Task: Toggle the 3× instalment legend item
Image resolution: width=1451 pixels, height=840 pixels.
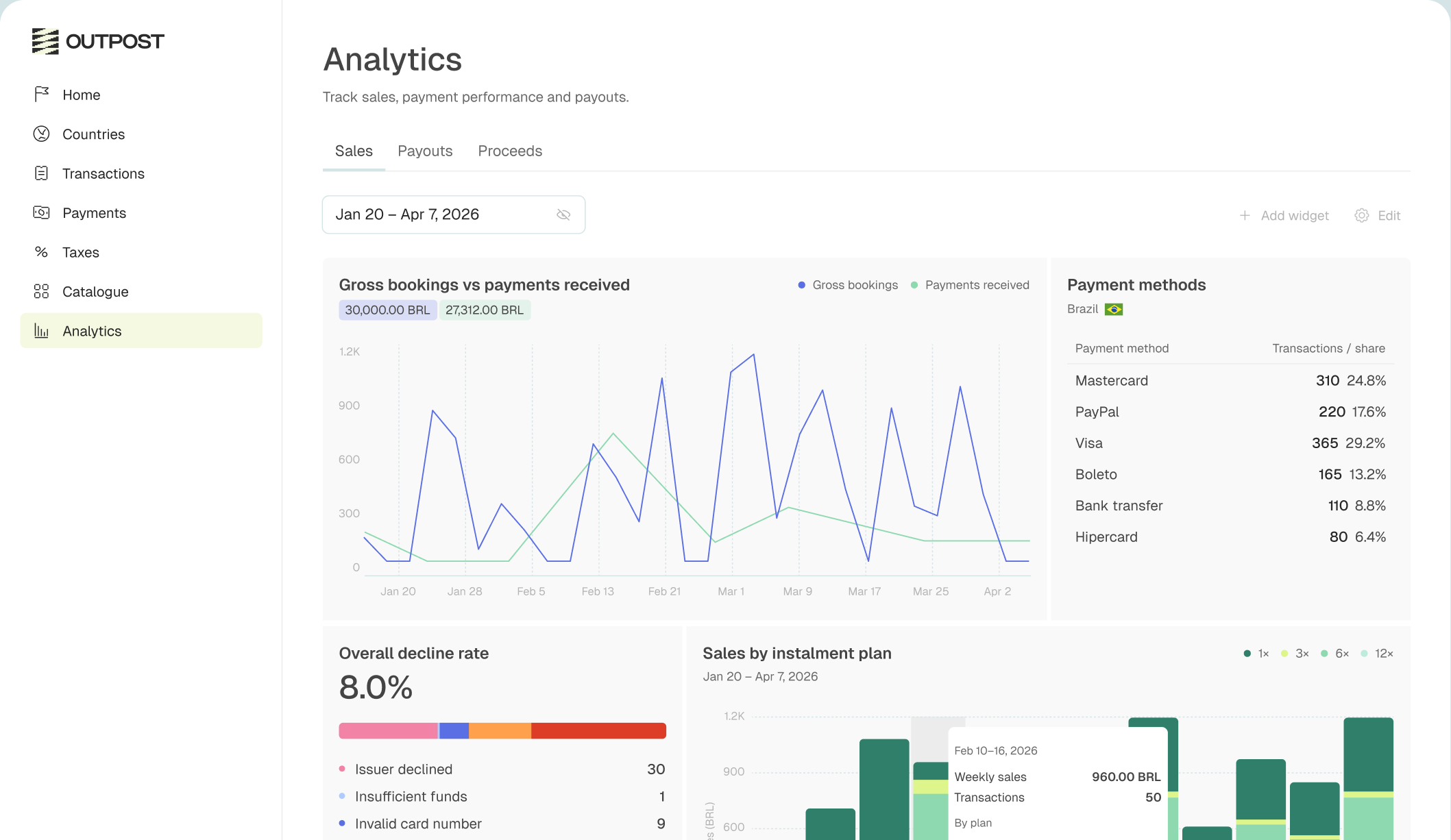Action: click(1295, 654)
